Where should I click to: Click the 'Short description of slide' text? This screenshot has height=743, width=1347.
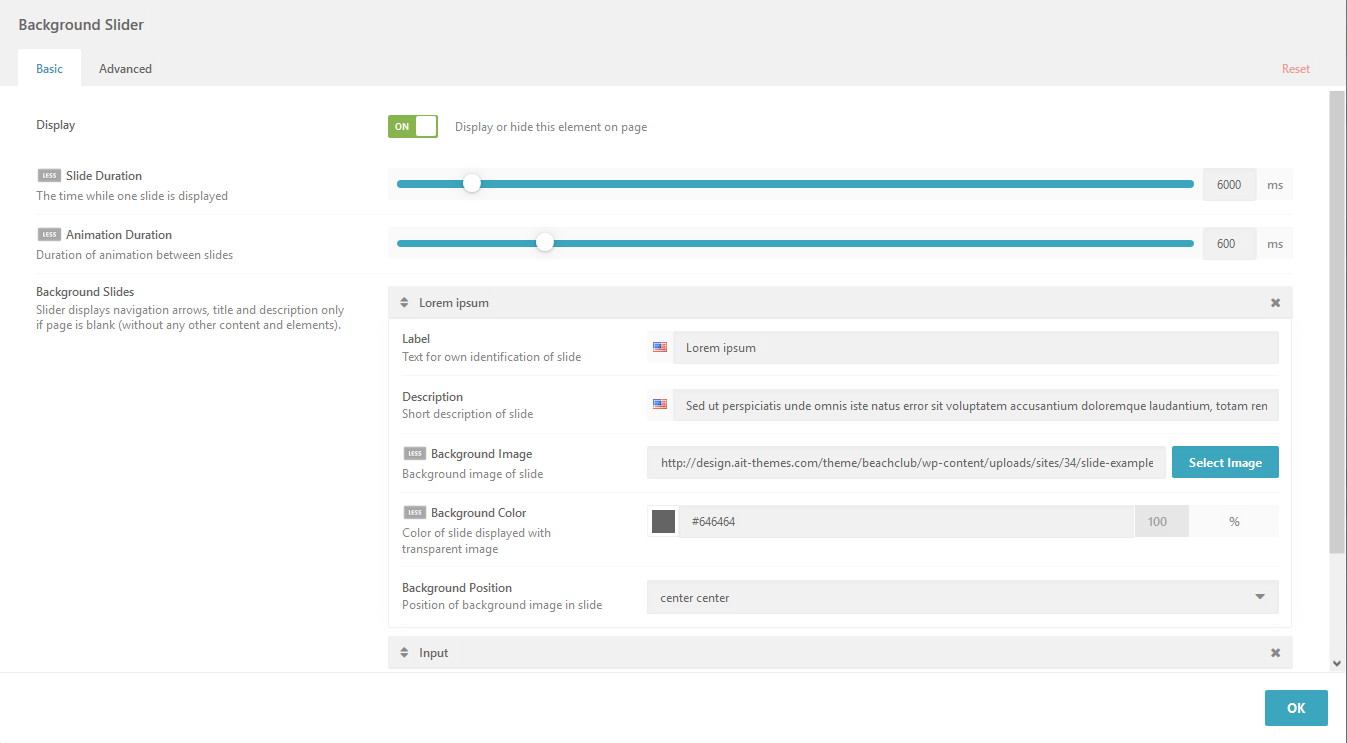(468, 414)
